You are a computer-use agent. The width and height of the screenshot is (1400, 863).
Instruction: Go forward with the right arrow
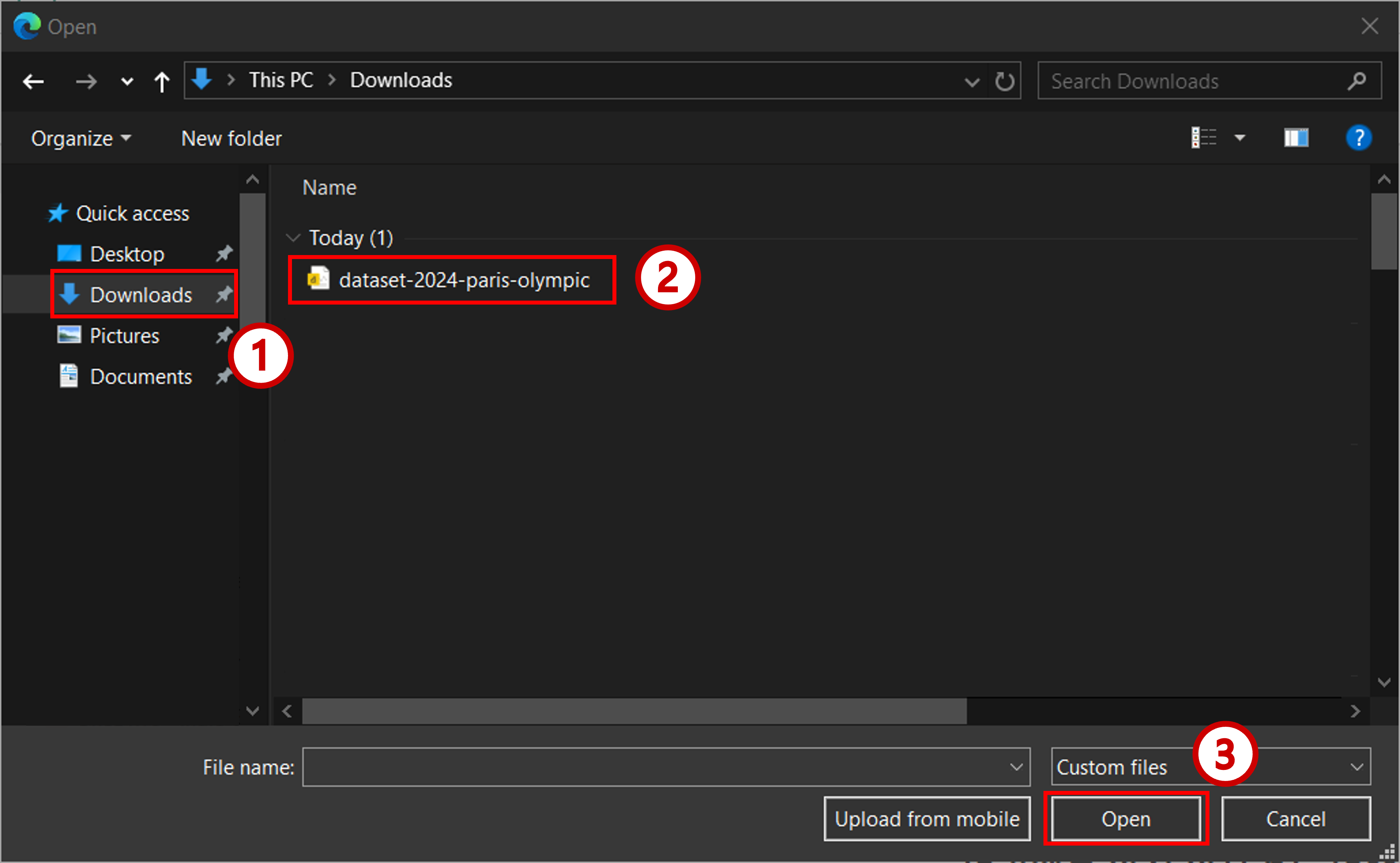coord(86,82)
